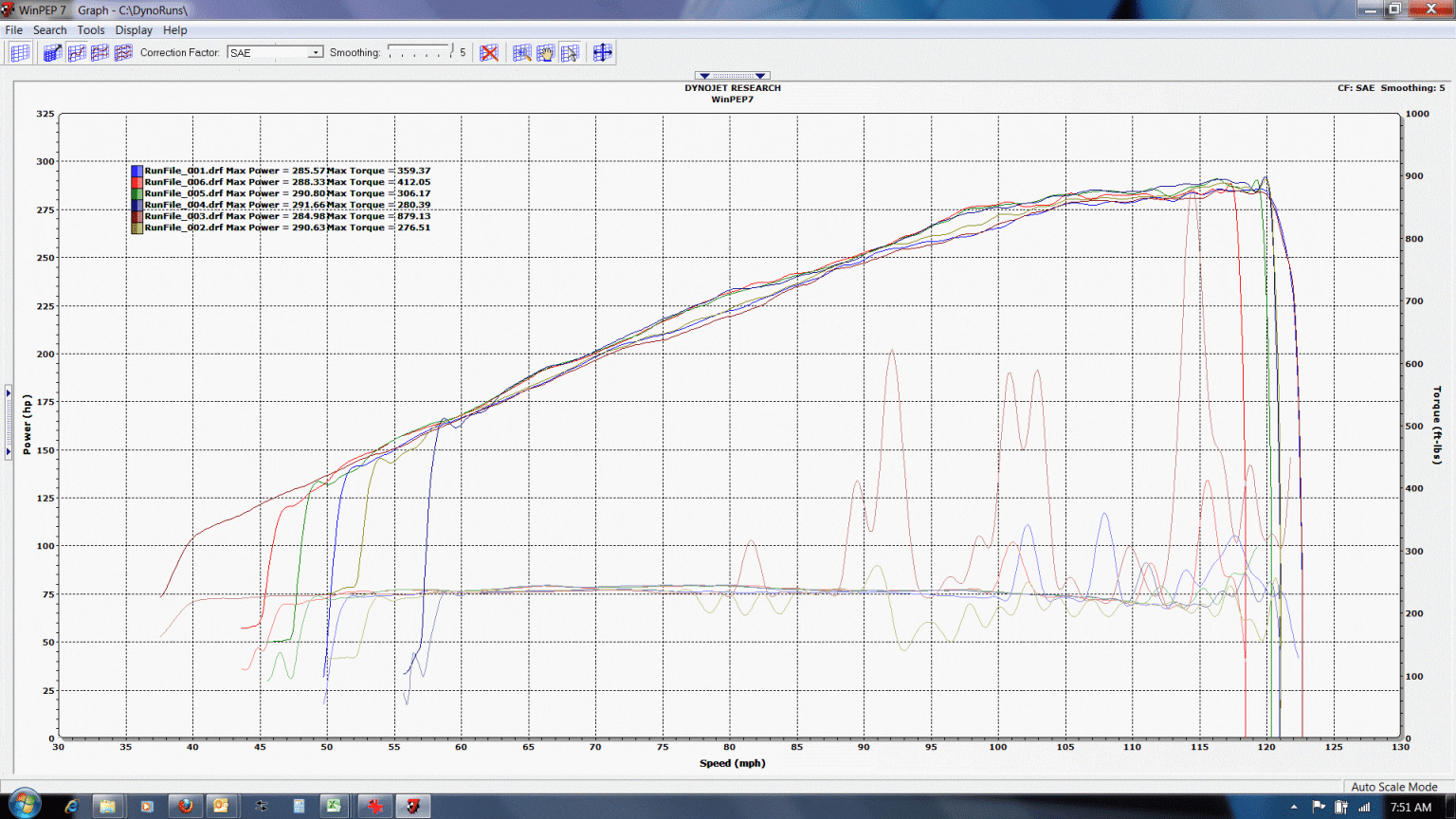Select the hand pan tool

(x=547, y=52)
